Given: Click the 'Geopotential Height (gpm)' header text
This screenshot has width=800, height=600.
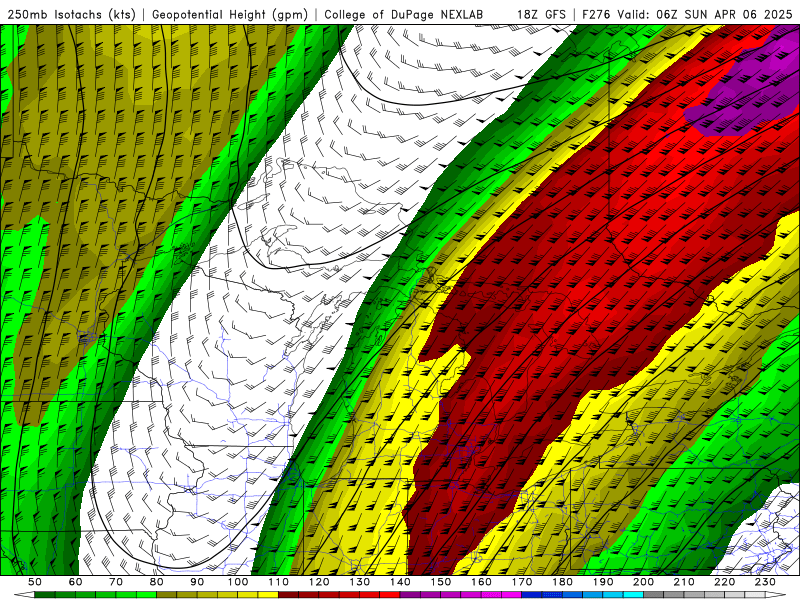Looking at the screenshot, I should click(x=230, y=15).
